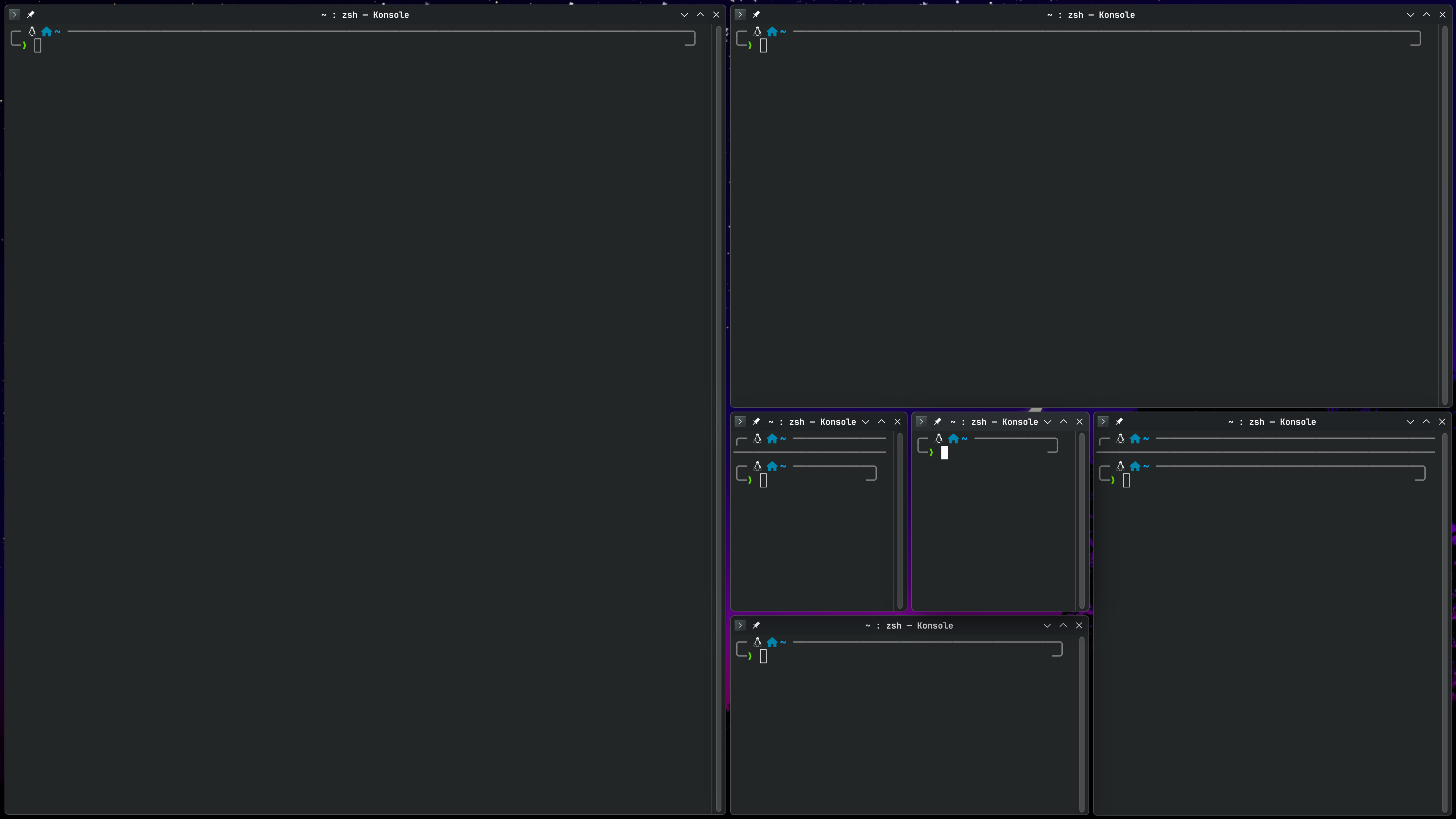Maximize the narrow two-prompt Konsole window
Image resolution: width=1456 pixels, height=819 pixels.
(882, 422)
